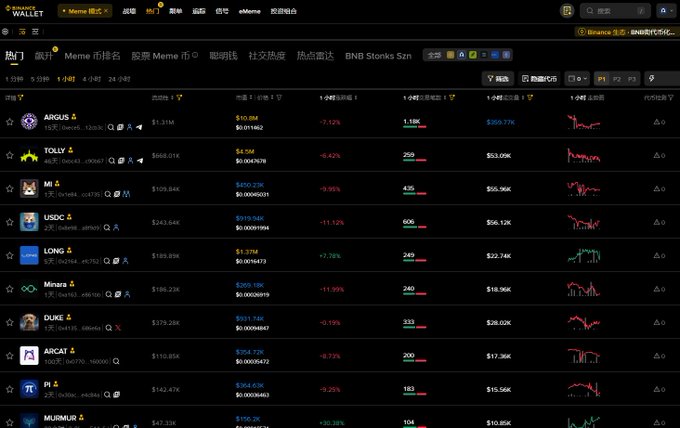
Task: Star the Minara token row
Action: (10, 289)
